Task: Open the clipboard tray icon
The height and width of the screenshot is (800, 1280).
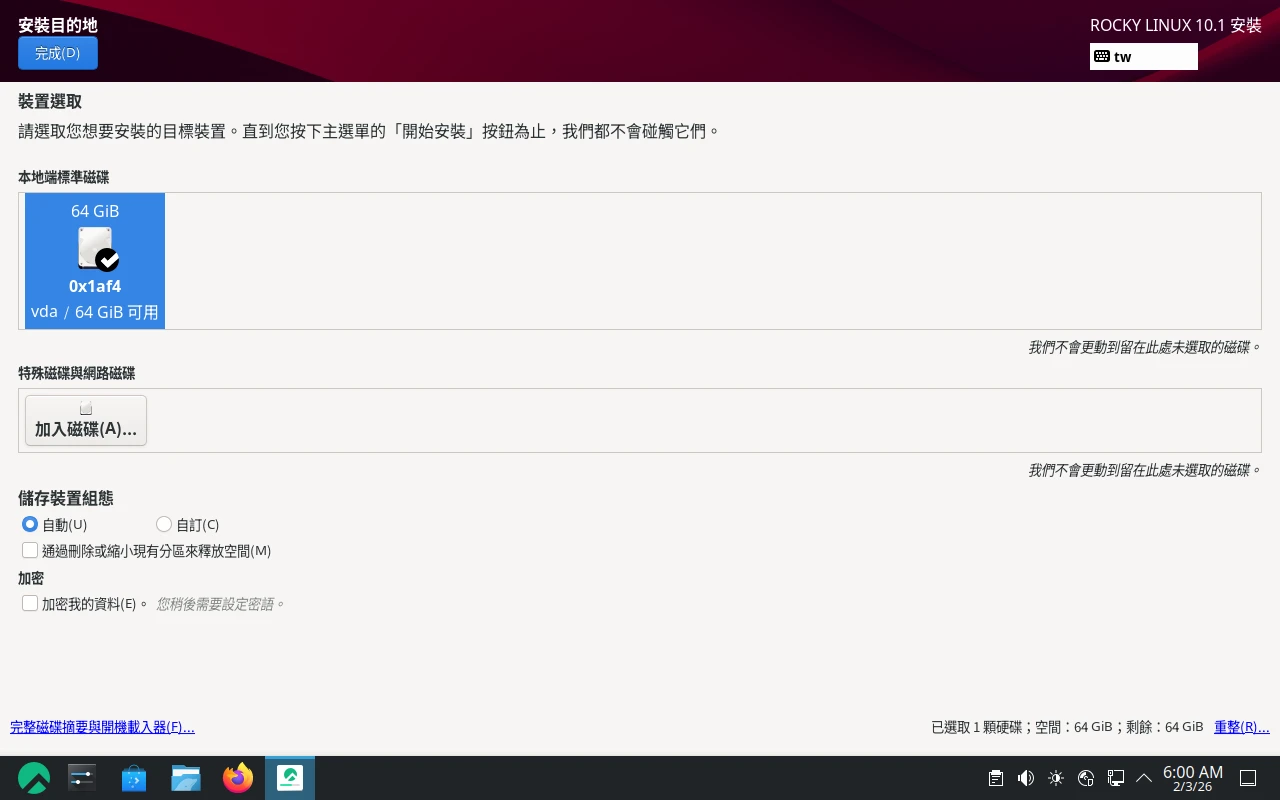Action: (x=995, y=778)
